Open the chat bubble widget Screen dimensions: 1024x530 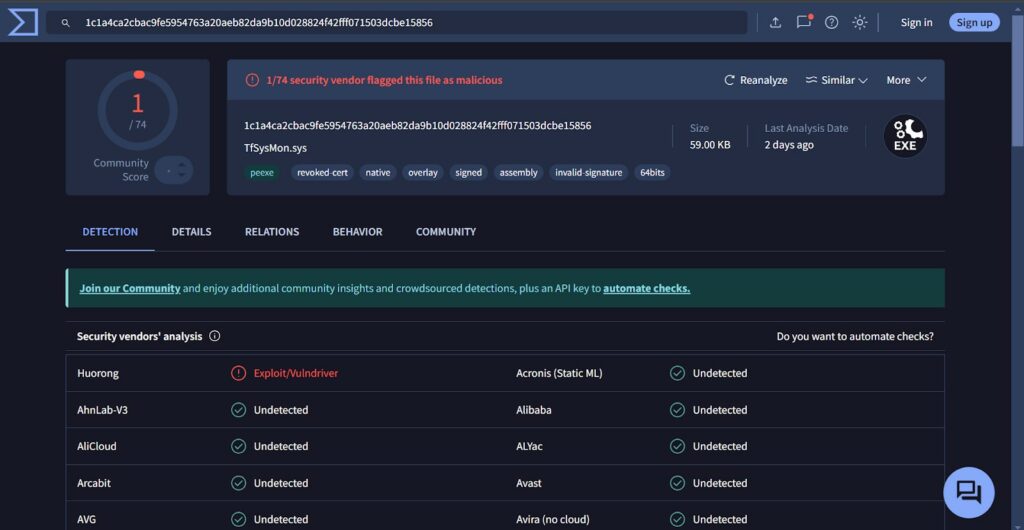[968, 492]
